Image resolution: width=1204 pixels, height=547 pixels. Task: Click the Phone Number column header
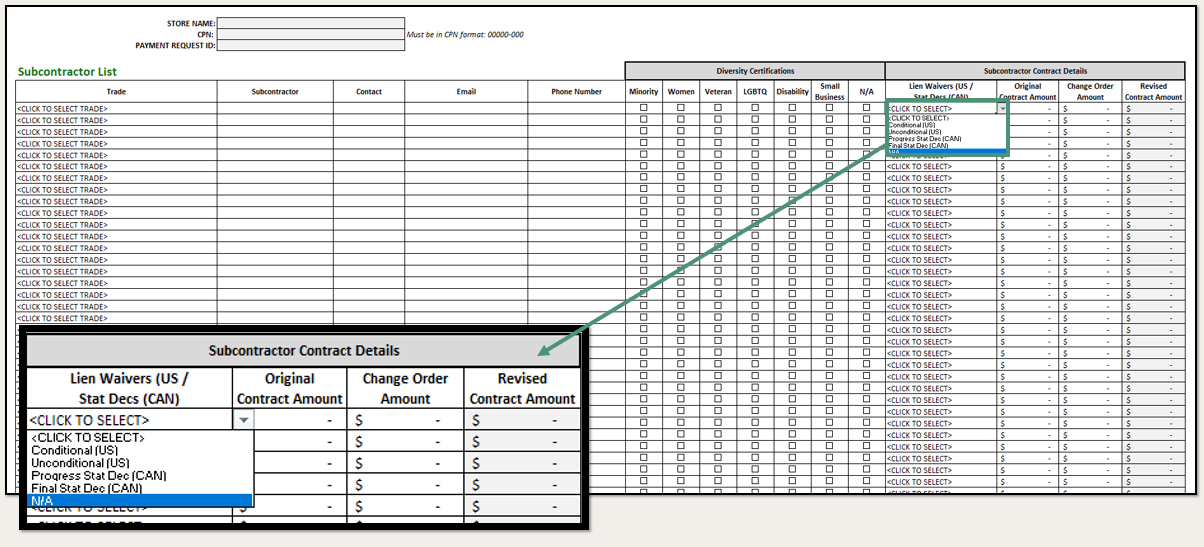pyautogui.click(x=576, y=92)
